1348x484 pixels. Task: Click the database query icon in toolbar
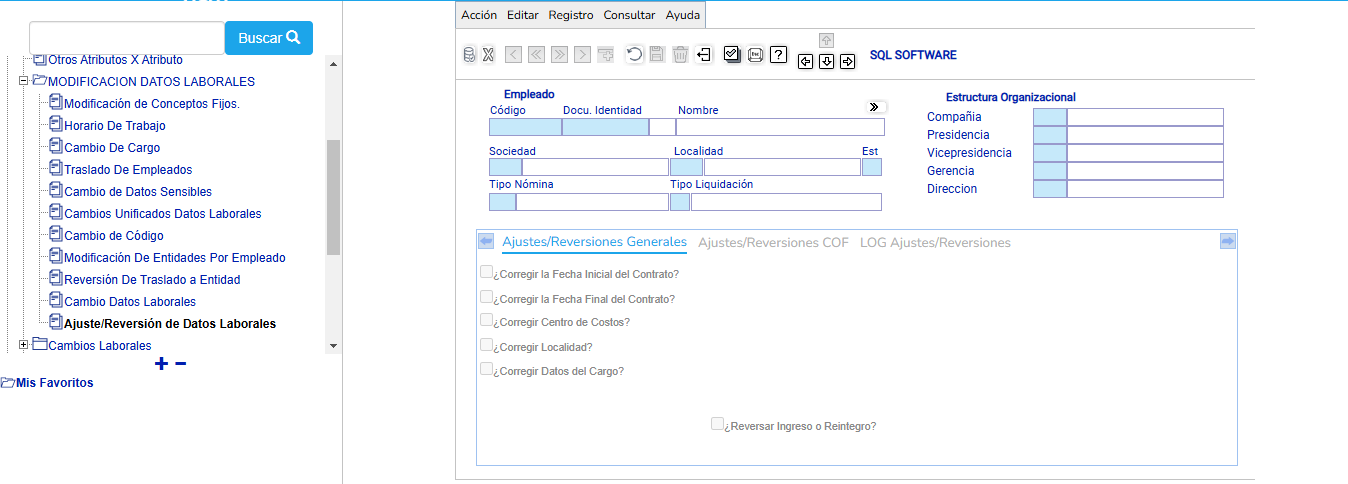point(469,55)
